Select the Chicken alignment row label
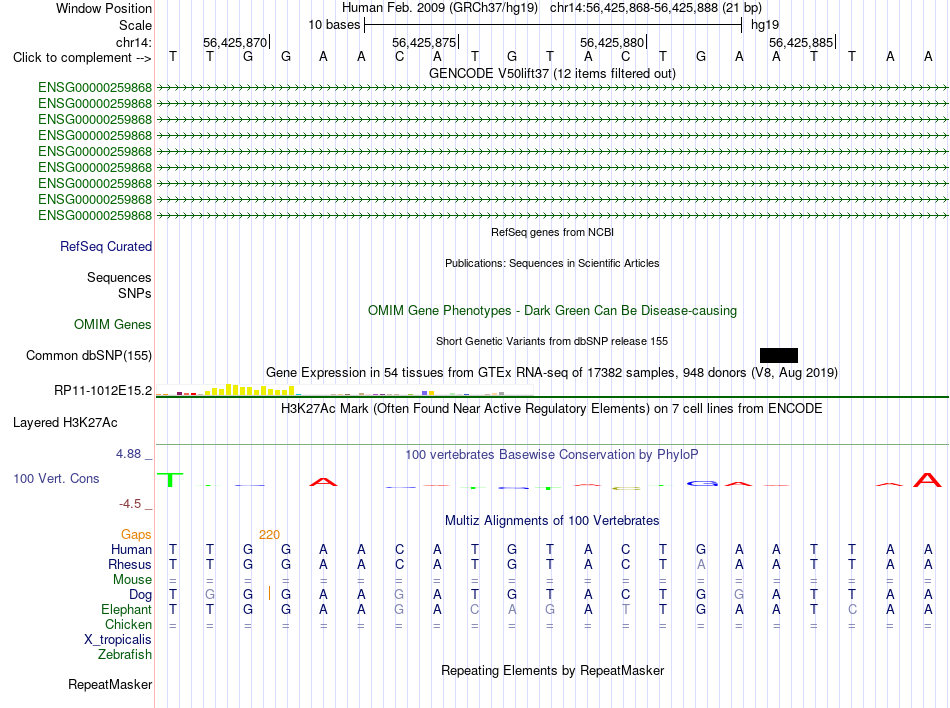The image size is (950, 708). tap(128, 624)
